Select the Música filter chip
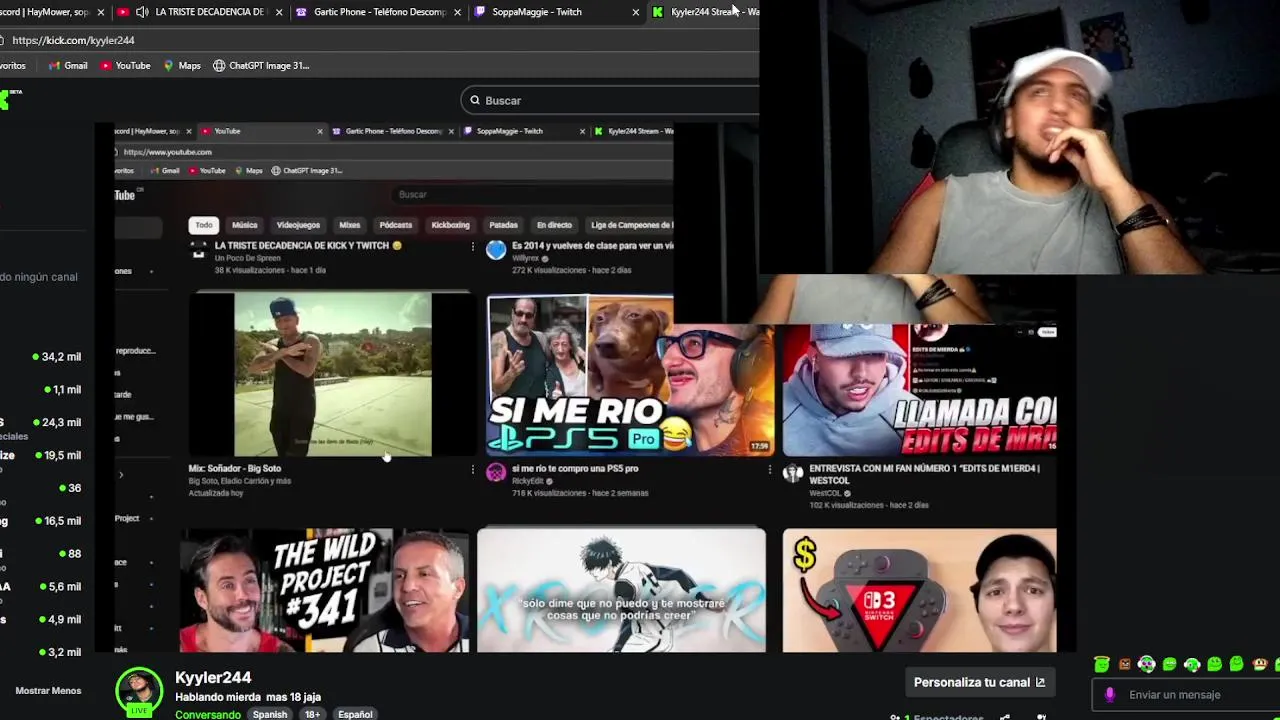This screenshot has width=1280, height=720. coord(244,225)
